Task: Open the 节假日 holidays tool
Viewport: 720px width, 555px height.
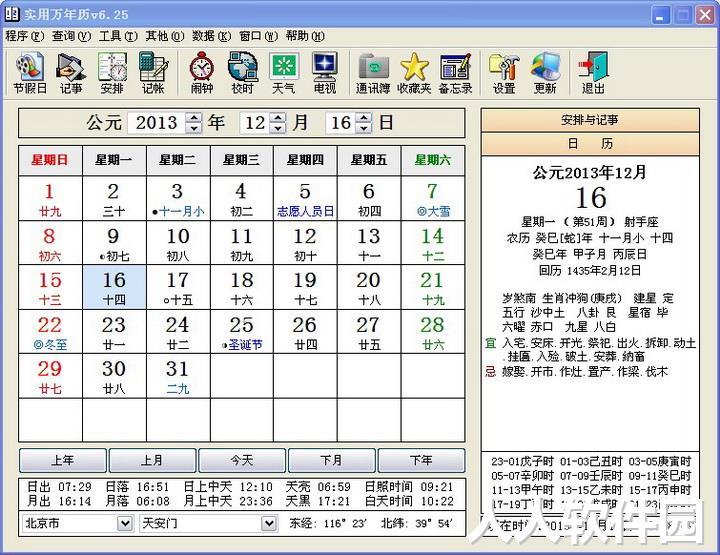Action: pos(30,73)
